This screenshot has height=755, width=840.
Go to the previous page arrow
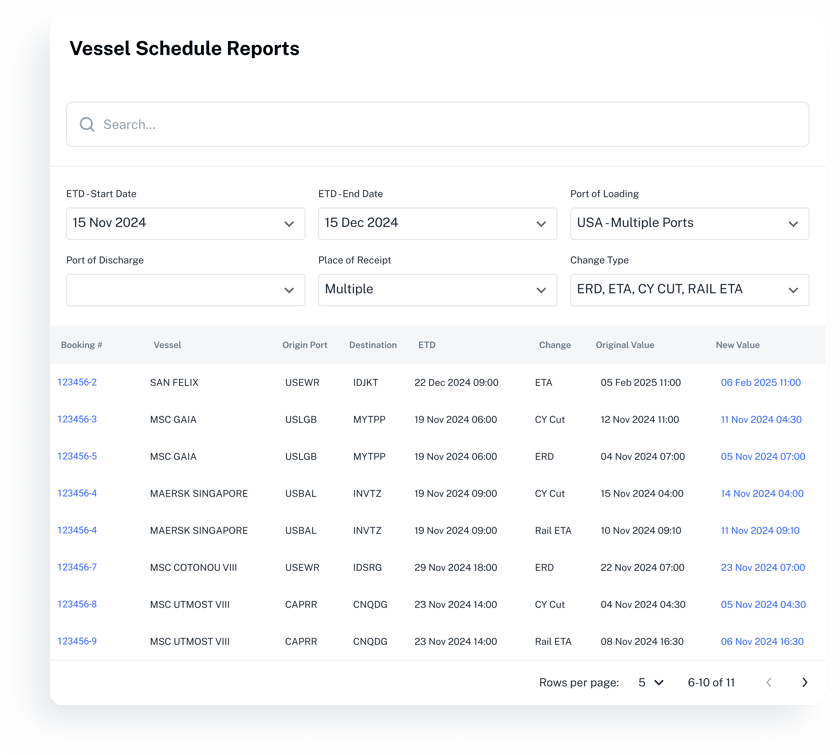tap(769, 683)
